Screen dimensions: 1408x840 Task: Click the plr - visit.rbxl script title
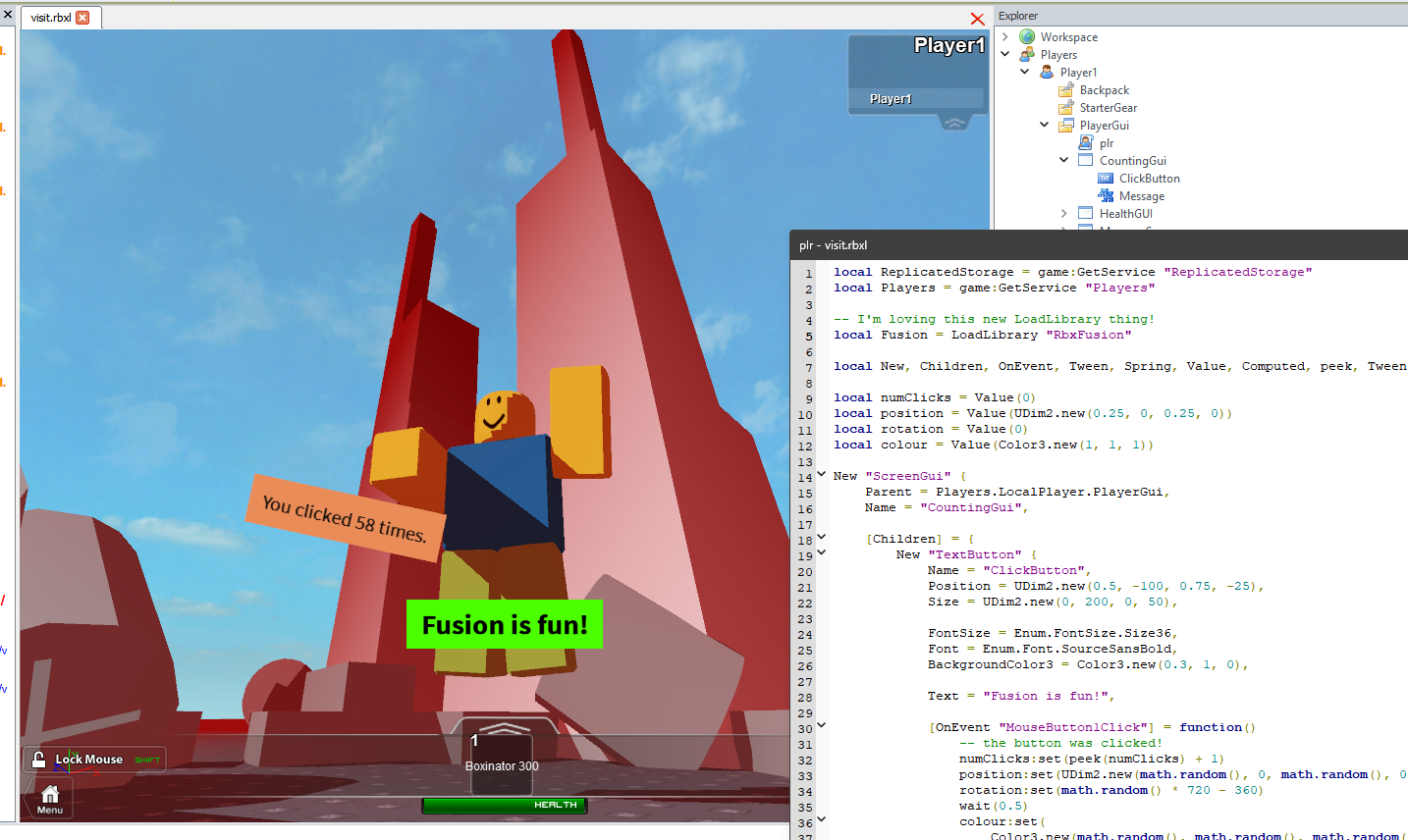coord(834,245)
